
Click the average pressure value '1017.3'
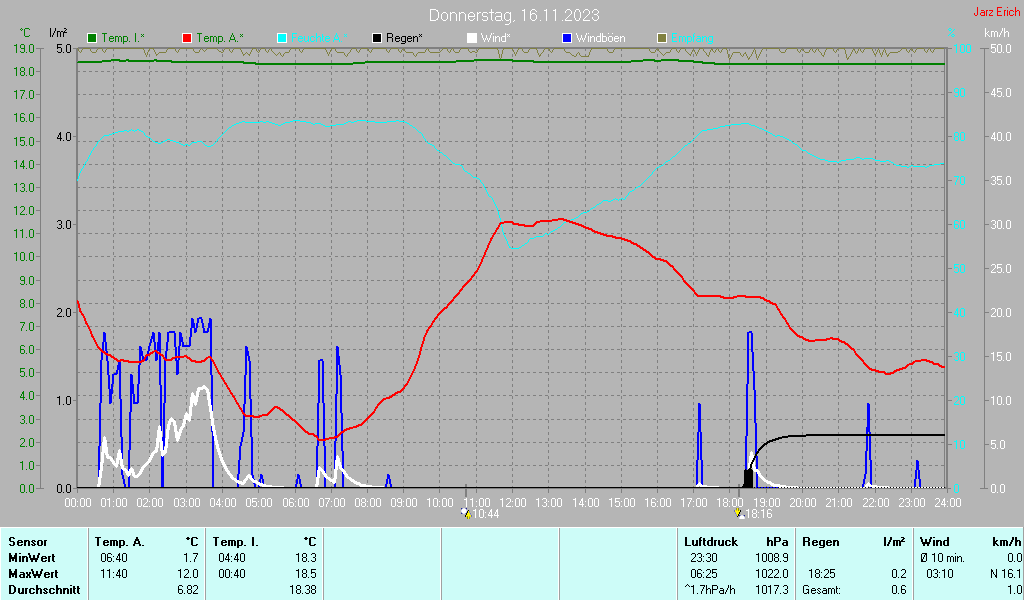point(772,590)
